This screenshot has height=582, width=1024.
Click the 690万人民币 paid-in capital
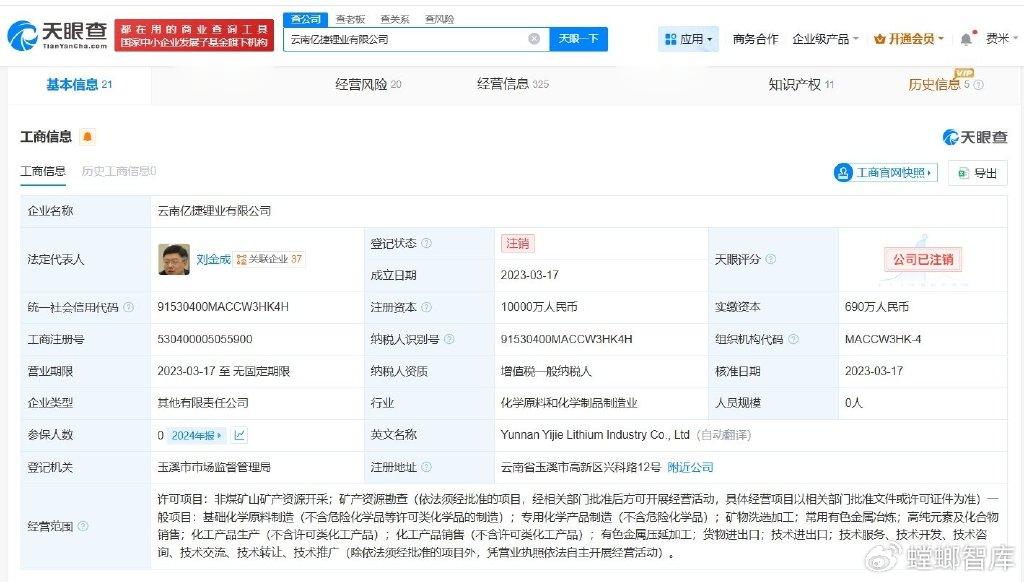pos(876,307)
